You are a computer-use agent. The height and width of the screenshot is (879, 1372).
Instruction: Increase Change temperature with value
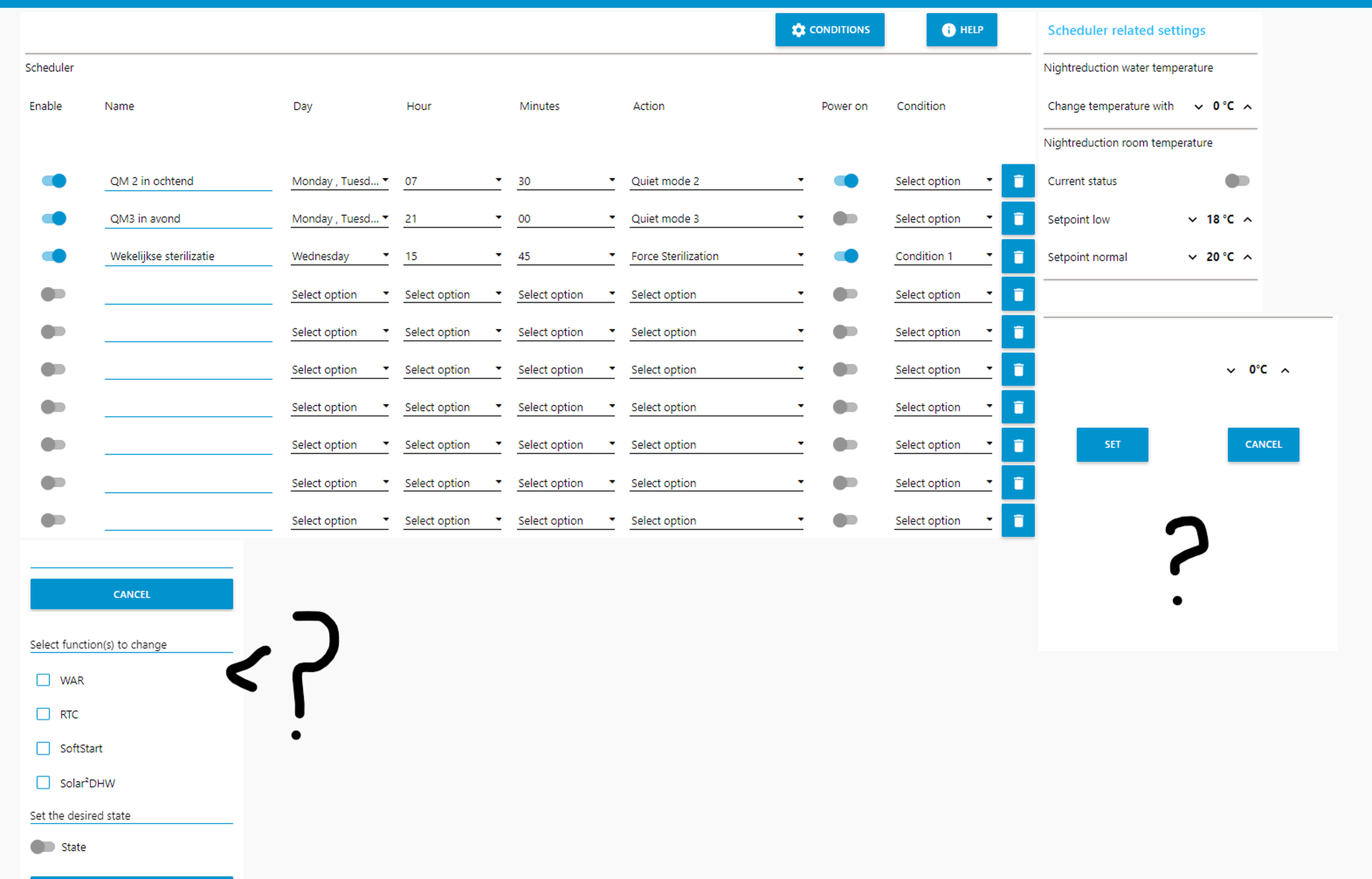click(x=1248, y=107)
